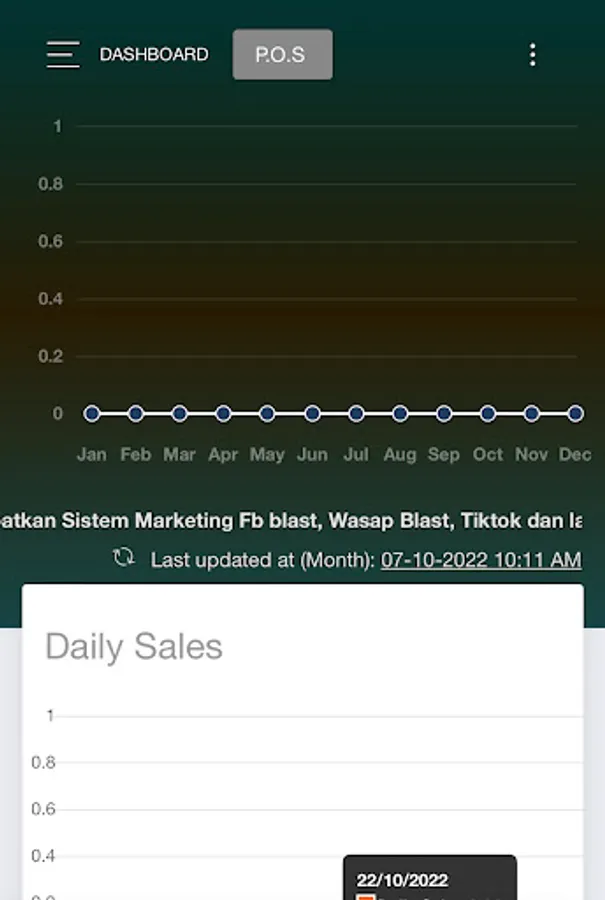Image resolution: width=605 pixels, height=900 pixels.
Task: Tap the Jun data point circle
Action: 312,413
